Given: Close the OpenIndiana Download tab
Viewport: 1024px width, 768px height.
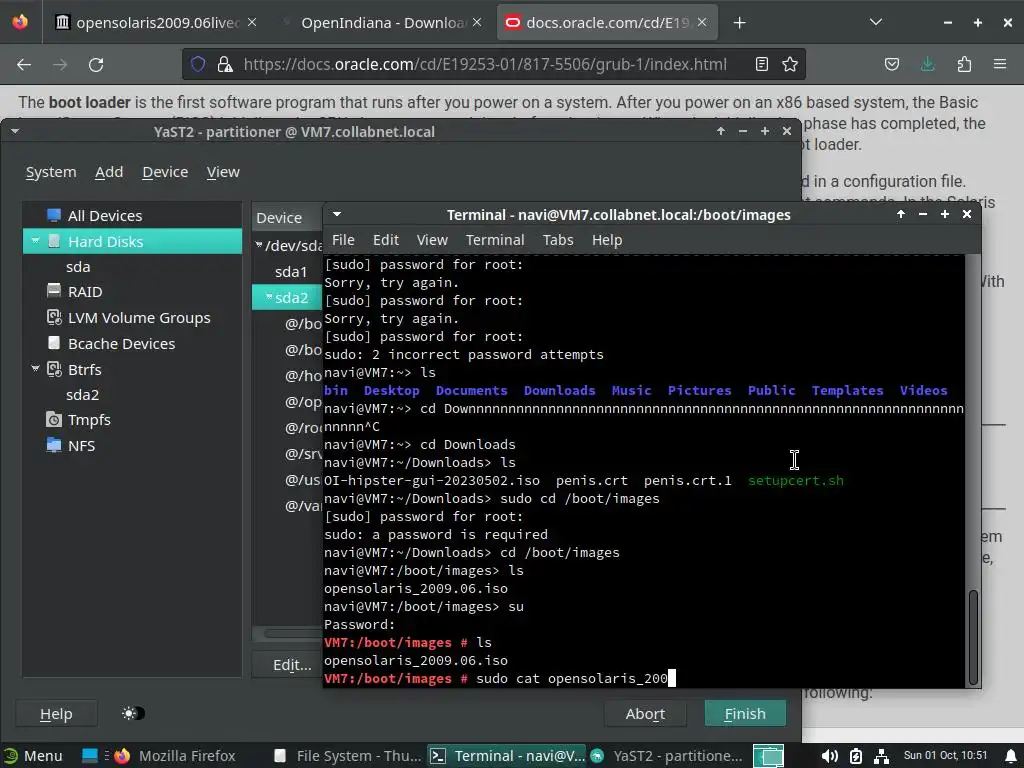Looking at the screenshot, I should 477,22.
